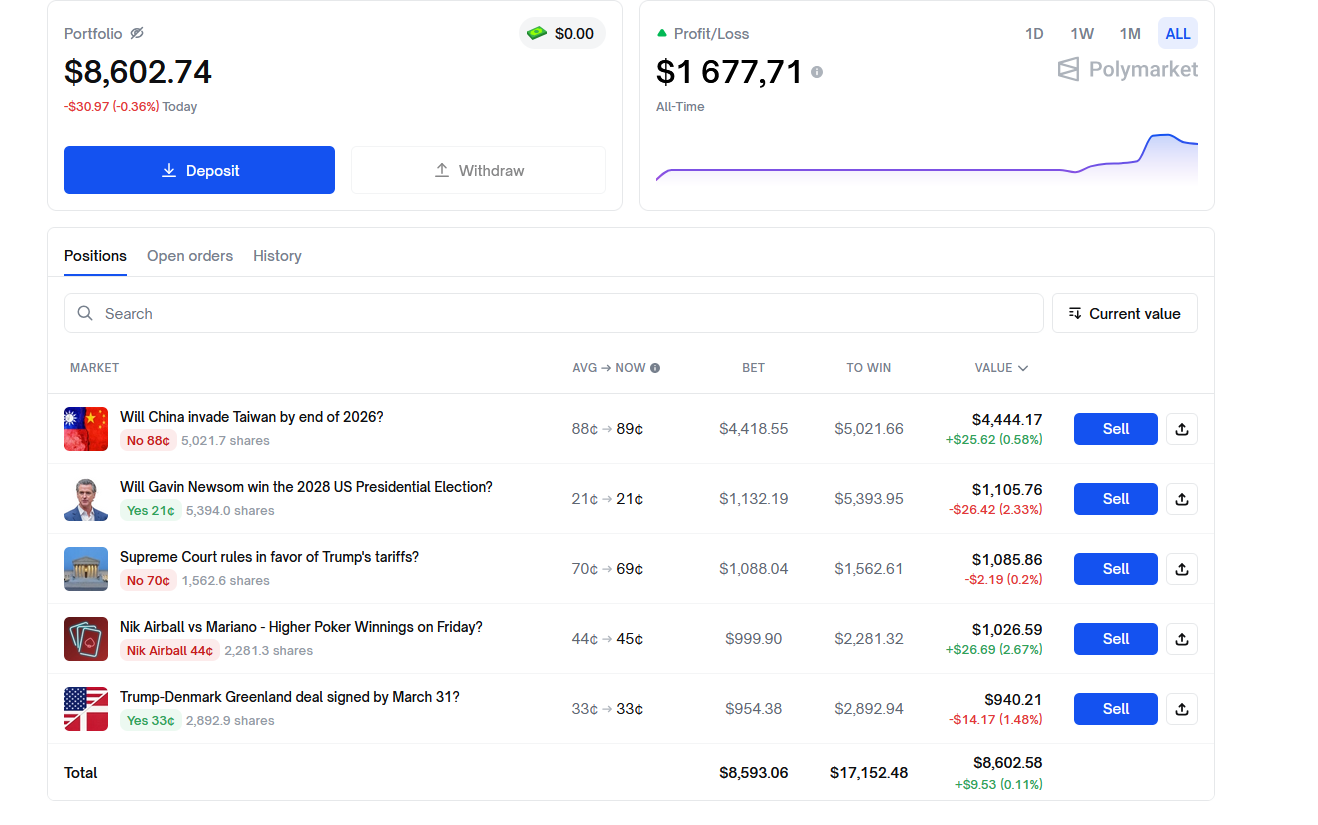This screenshot has width=1318, height=825.
Task: Share the Supreme Court tariffs position
Action: point(1181,569)
